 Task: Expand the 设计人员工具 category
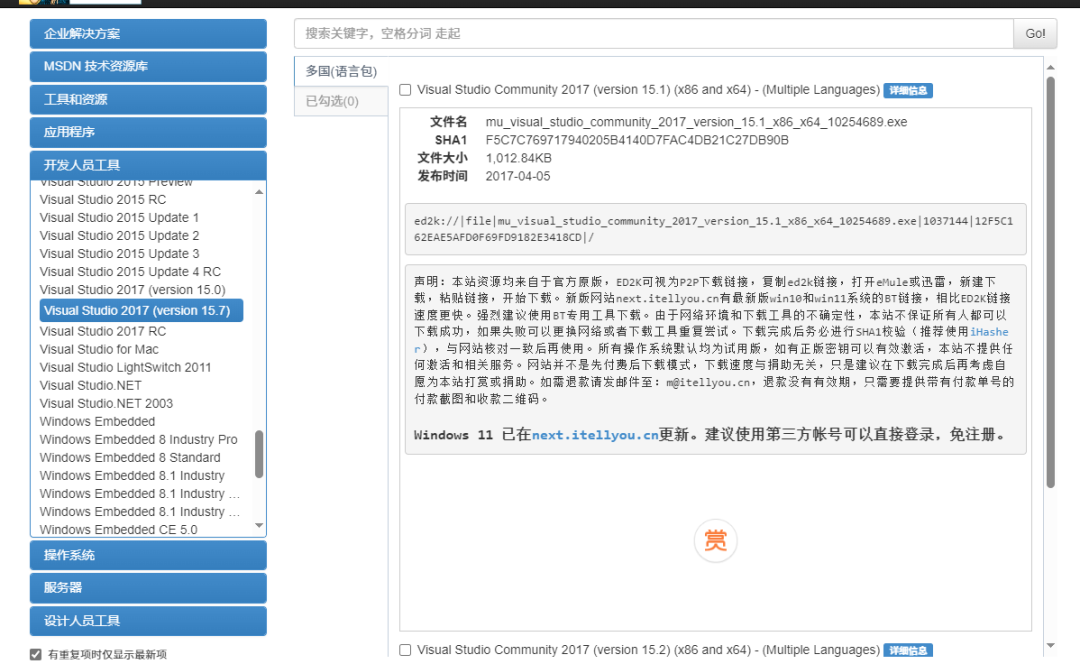point(147,621)
